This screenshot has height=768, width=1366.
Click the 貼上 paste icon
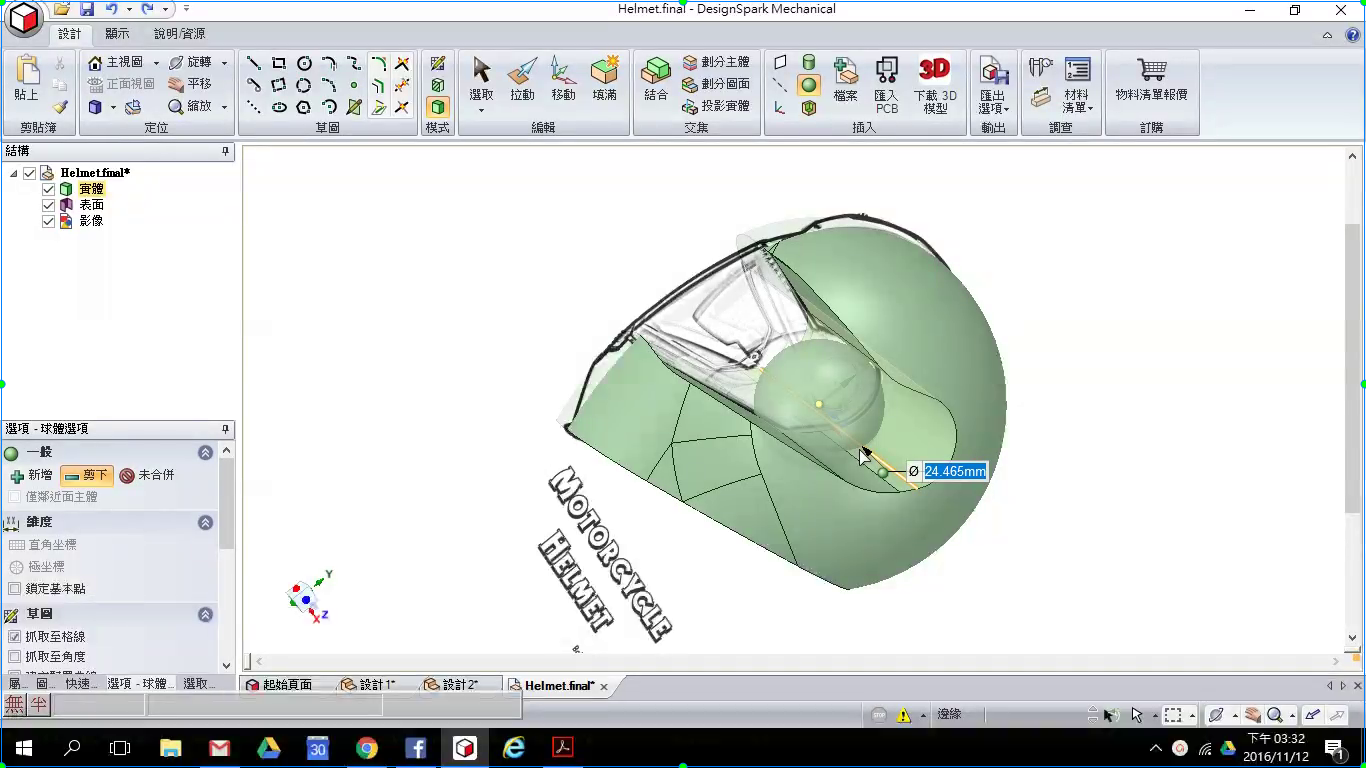(26, 78)
